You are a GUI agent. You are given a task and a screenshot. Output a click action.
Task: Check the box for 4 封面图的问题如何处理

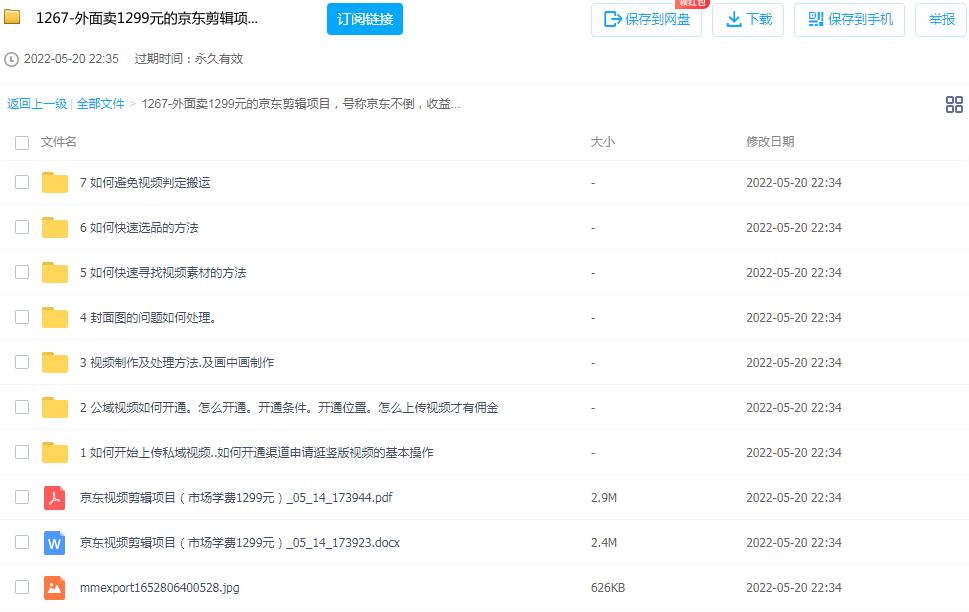pyautogui.click(x=22, y=317)
